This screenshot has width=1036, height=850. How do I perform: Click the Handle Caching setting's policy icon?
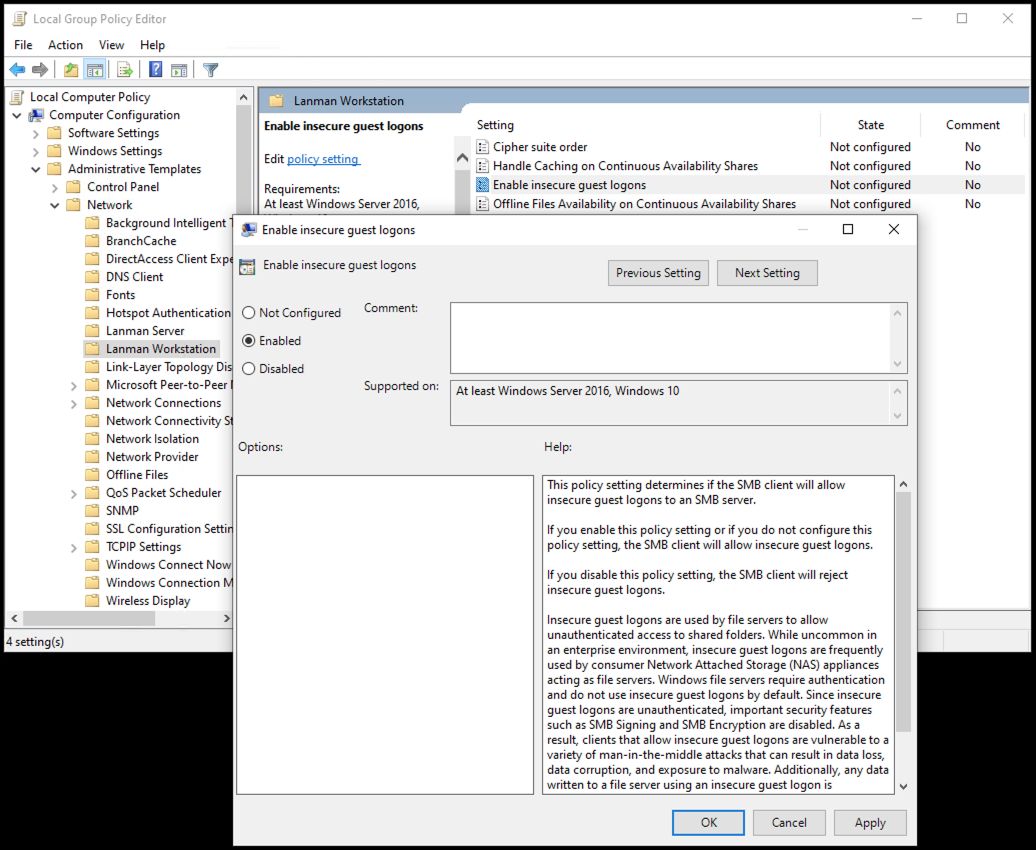coord(482,166)
